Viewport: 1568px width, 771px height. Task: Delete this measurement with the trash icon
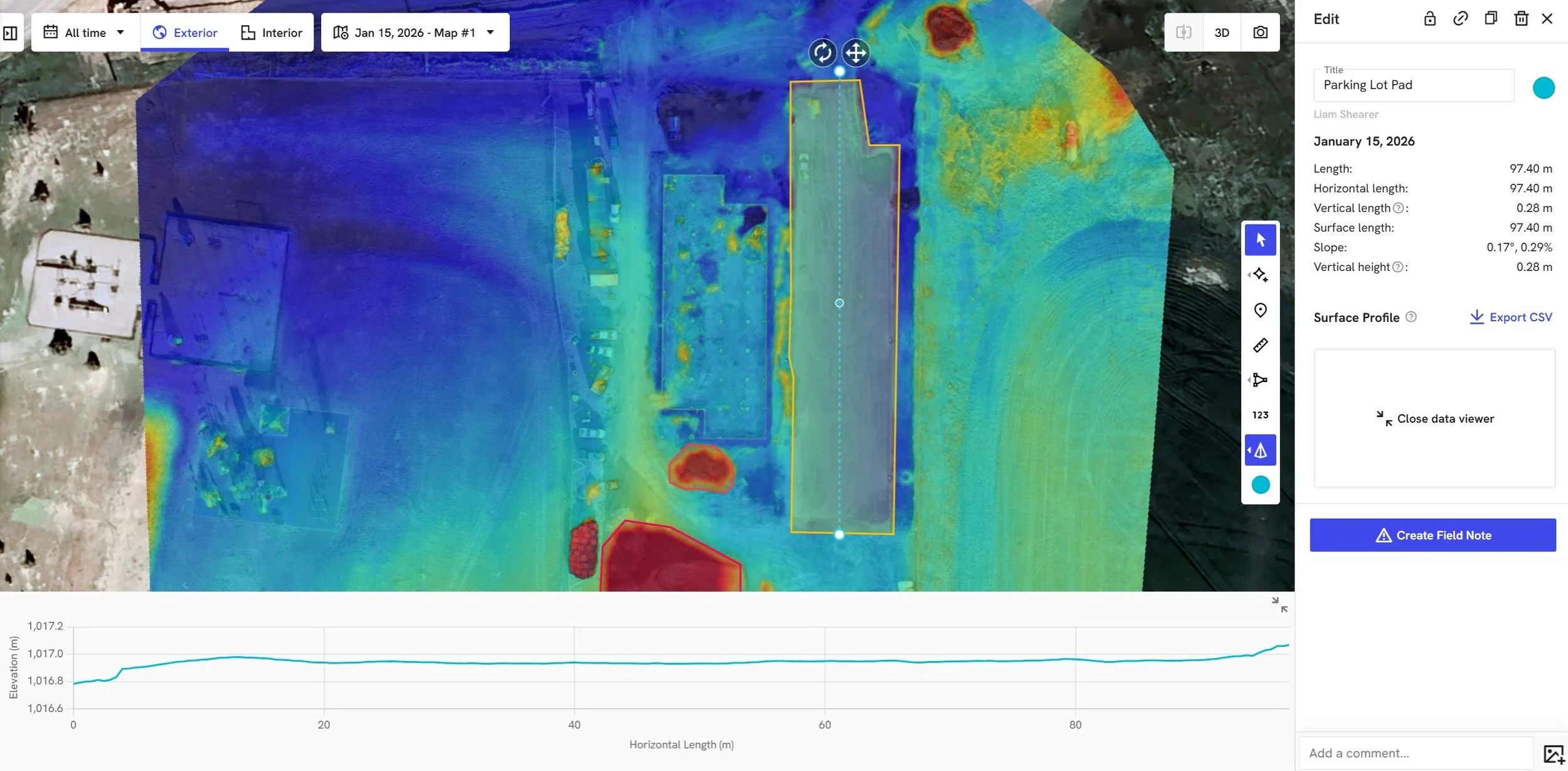point(1520,19)
